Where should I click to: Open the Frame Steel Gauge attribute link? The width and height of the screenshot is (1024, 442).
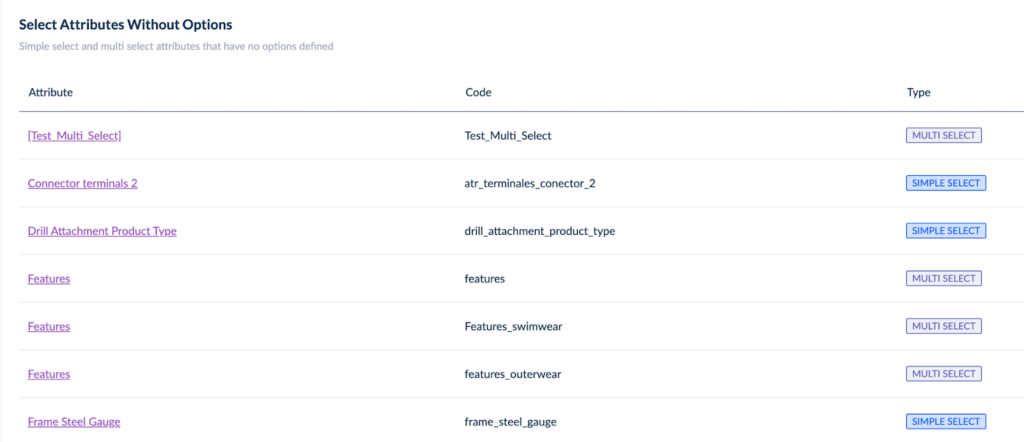point(74,422)
